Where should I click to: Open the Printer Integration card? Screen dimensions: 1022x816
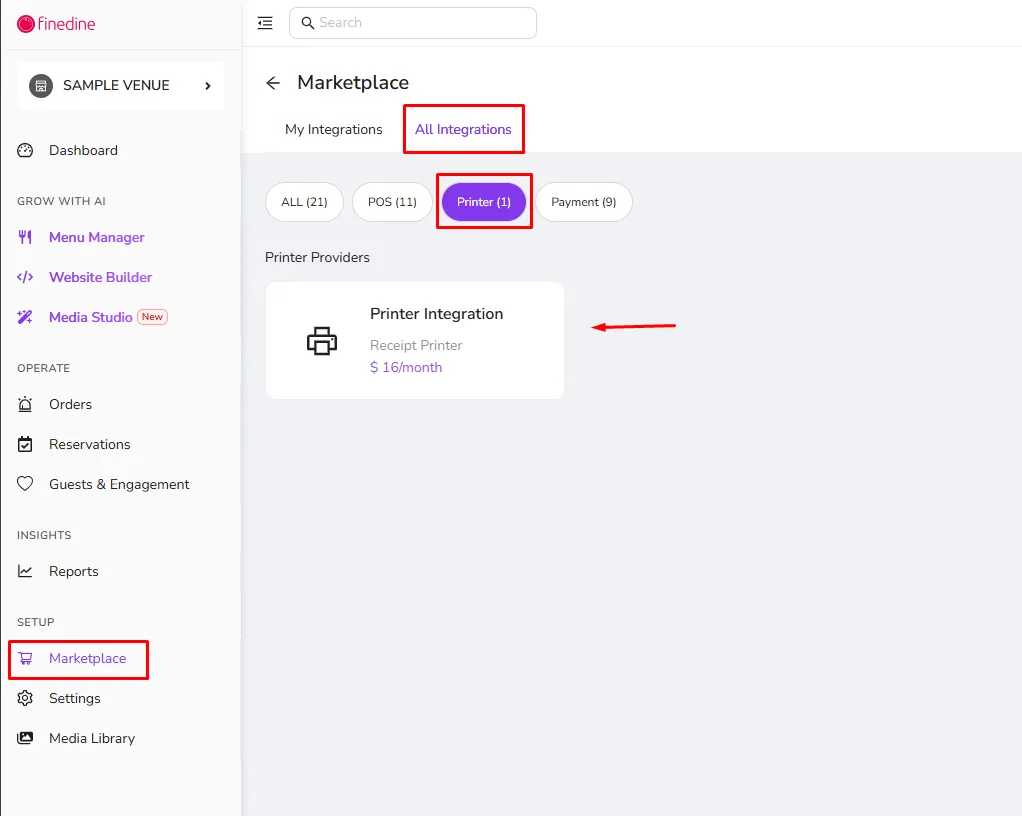pos(415,340)
